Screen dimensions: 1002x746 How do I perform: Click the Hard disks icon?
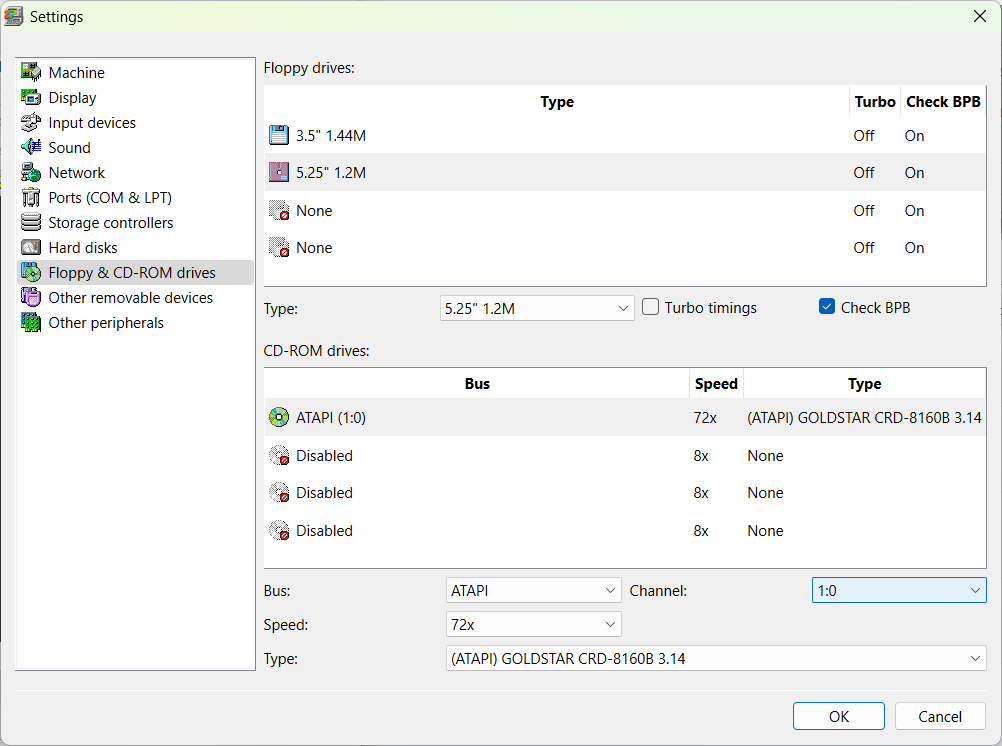[31, 248]
